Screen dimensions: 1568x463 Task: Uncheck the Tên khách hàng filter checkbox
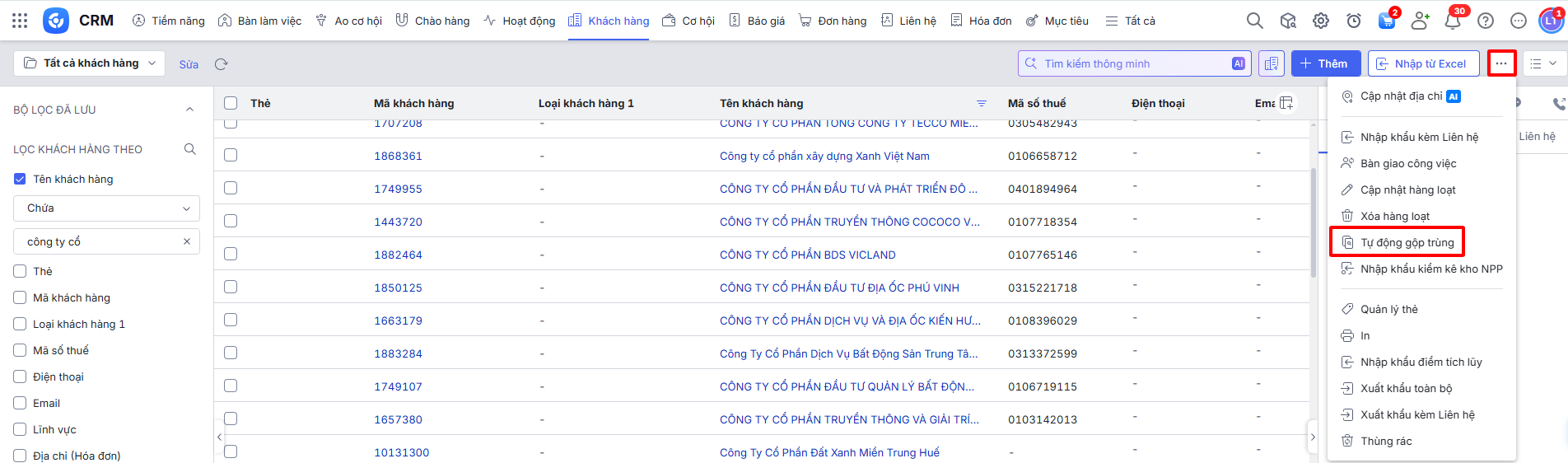(x=20, y=179)
